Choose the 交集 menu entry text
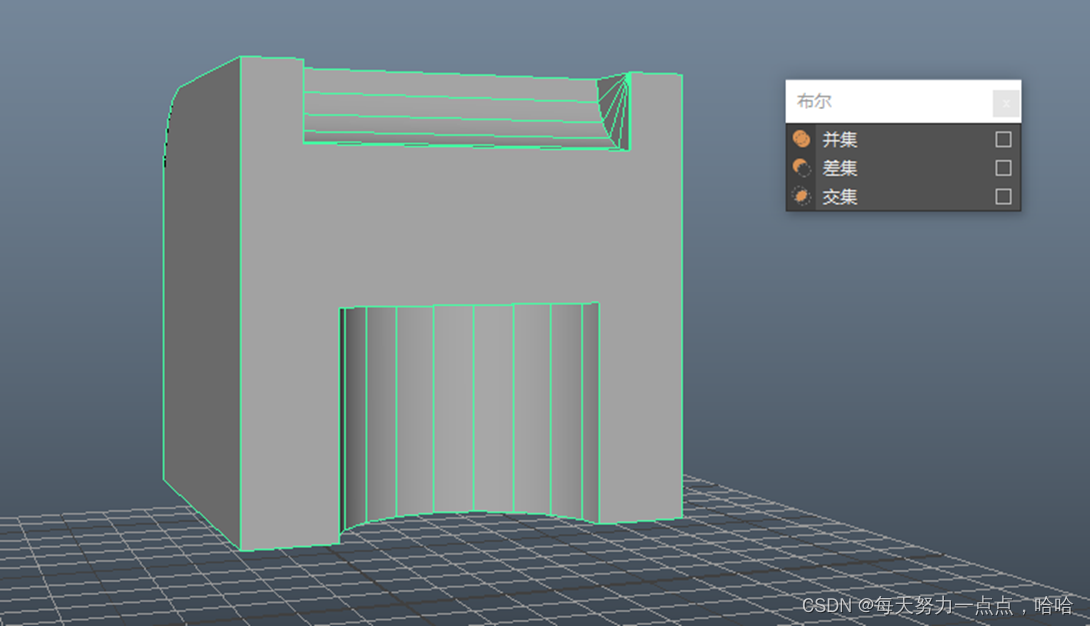Viewport: 1090px width, 626px height. click(x=840, y=198)
